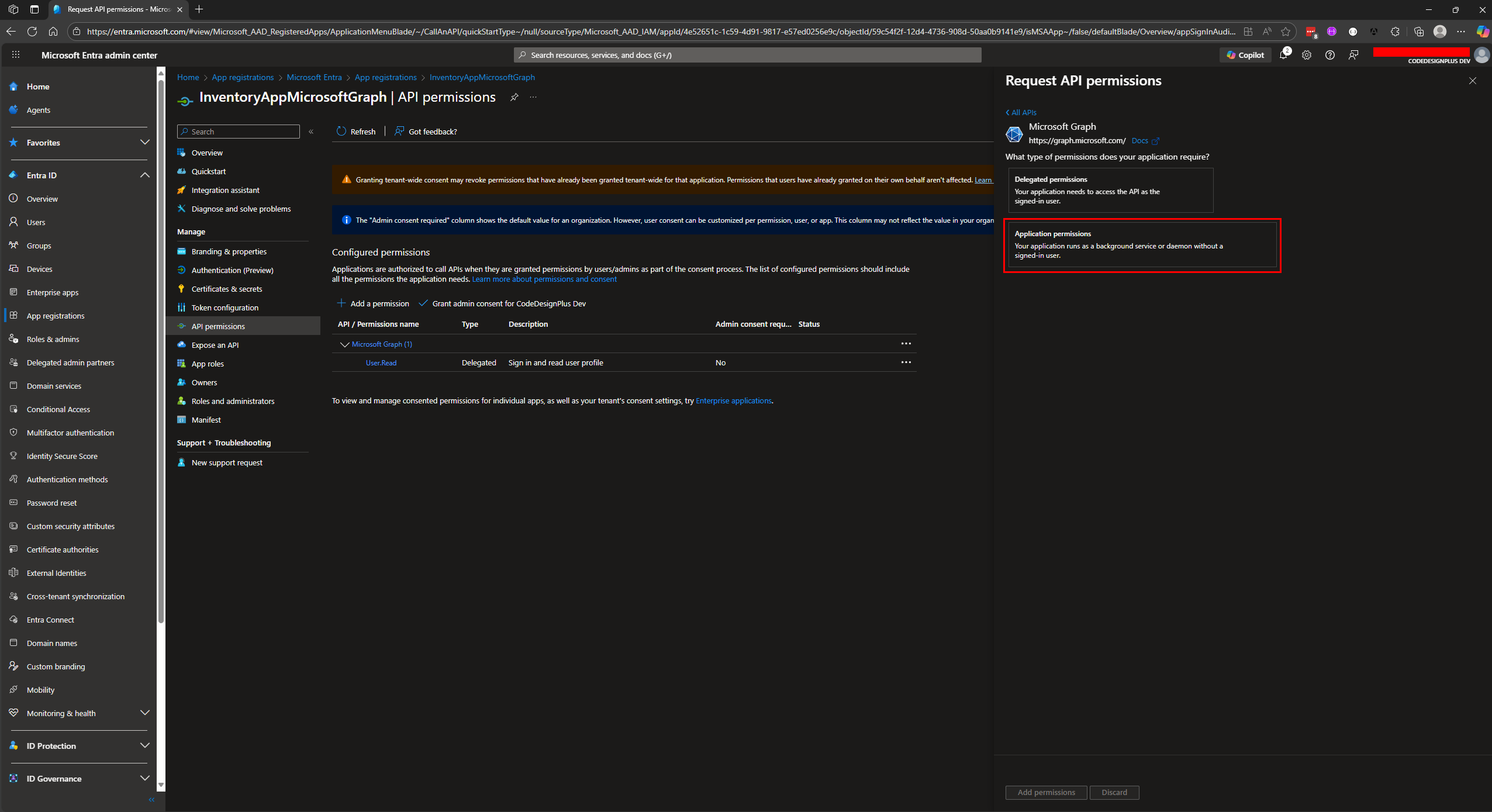Go back to All APIs
Viewport: 1492px width, 812px height.
(1021, 112)
